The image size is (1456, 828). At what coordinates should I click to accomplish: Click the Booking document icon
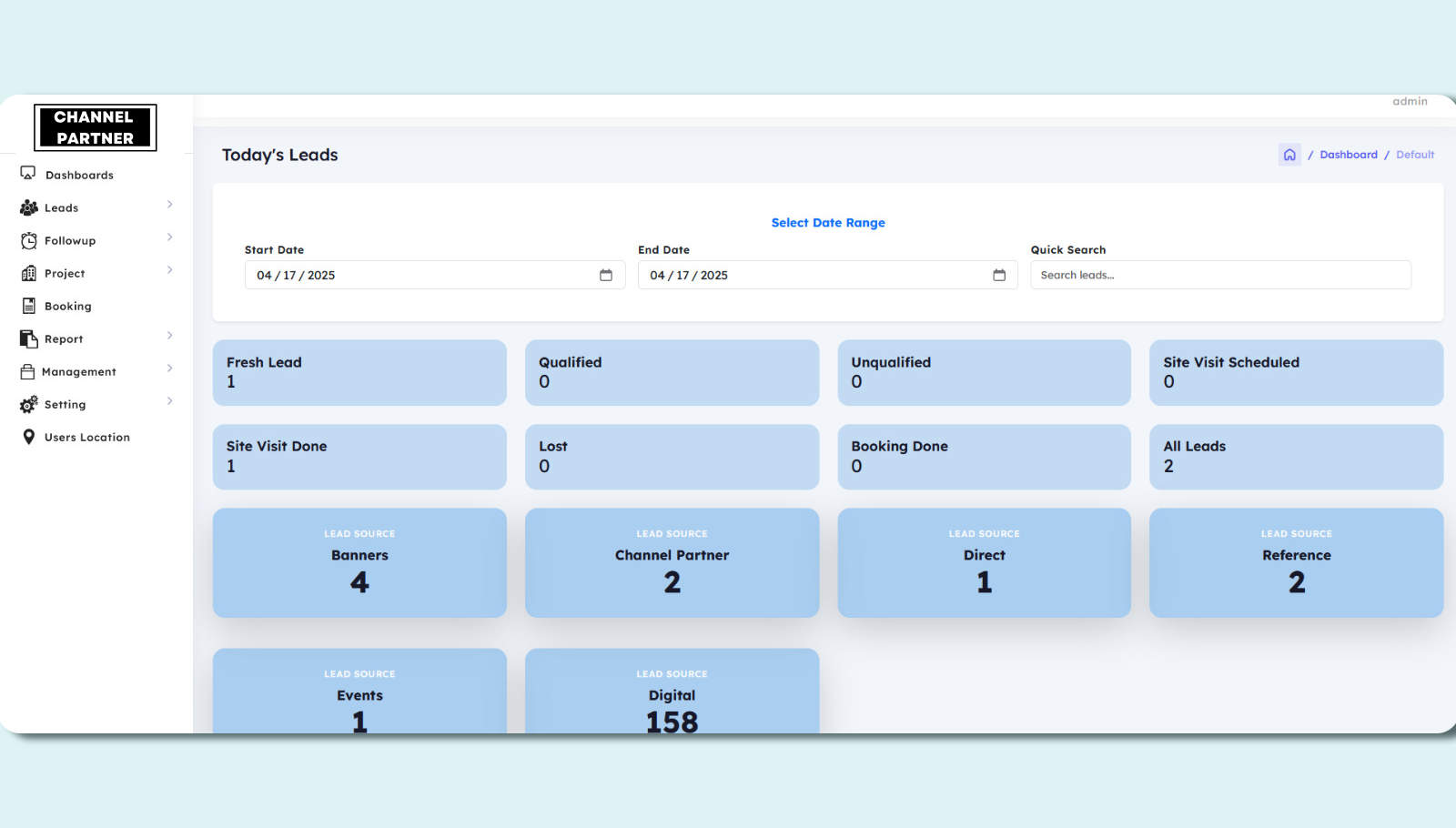coord(29,306)
